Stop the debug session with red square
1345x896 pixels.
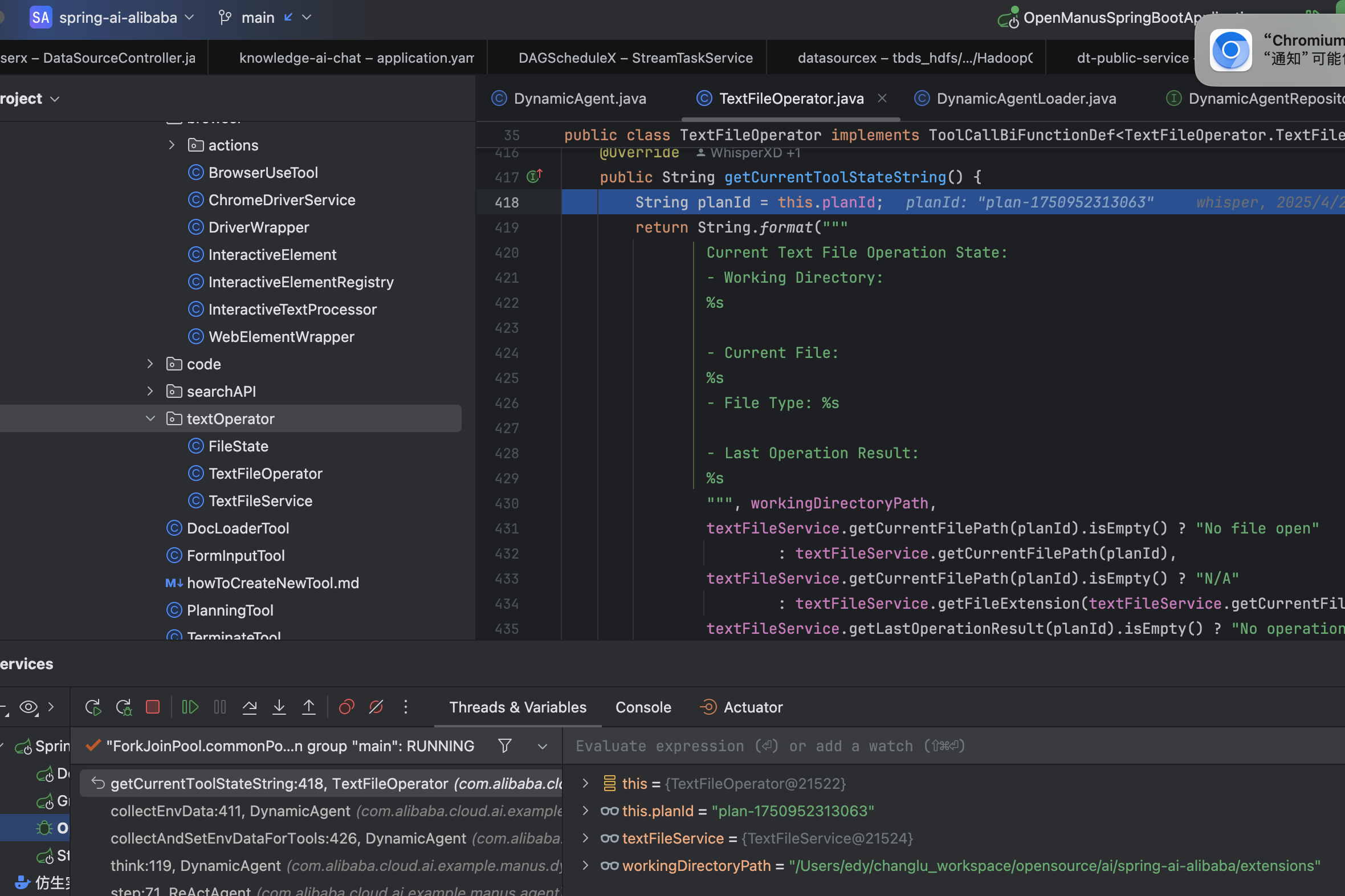(153, 707)
